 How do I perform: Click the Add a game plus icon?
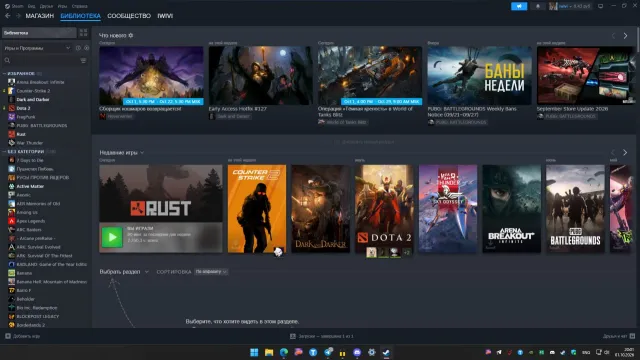pos(7,336)
